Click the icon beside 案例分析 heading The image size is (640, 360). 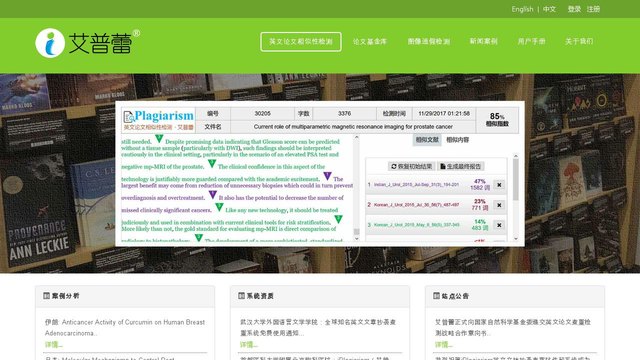tap(47, 296)
